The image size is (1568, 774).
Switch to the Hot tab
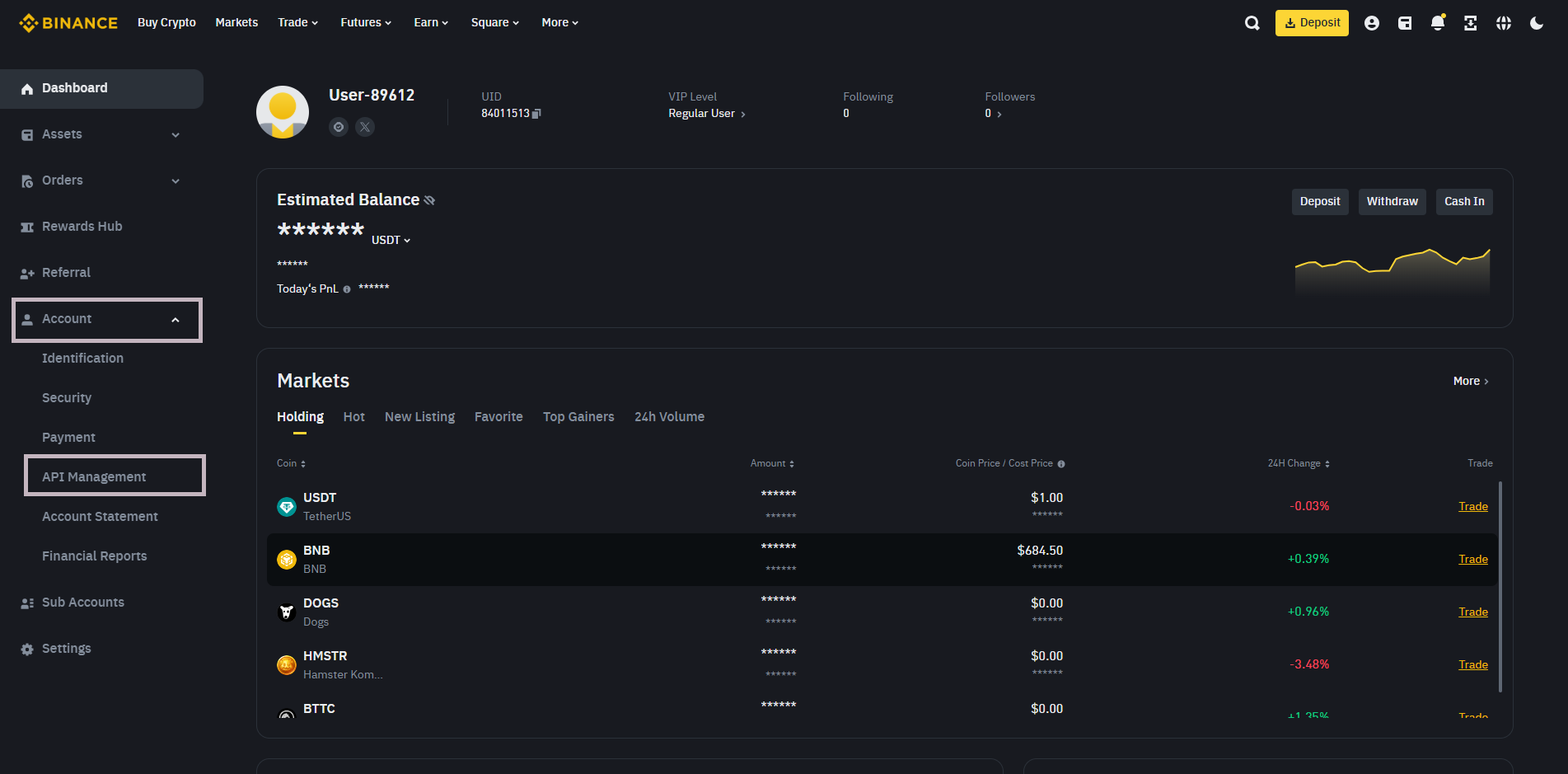click(354, 417)
